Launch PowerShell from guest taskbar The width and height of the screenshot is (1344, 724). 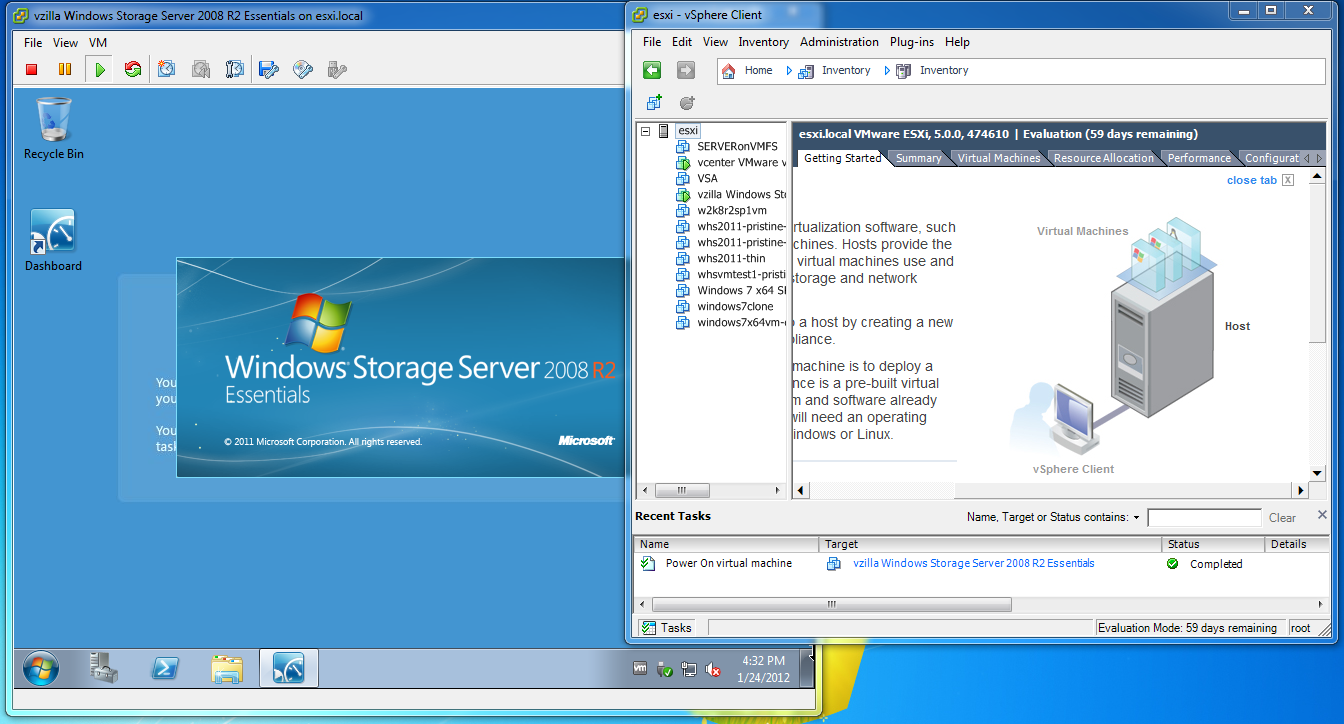[x=165, y=669]
